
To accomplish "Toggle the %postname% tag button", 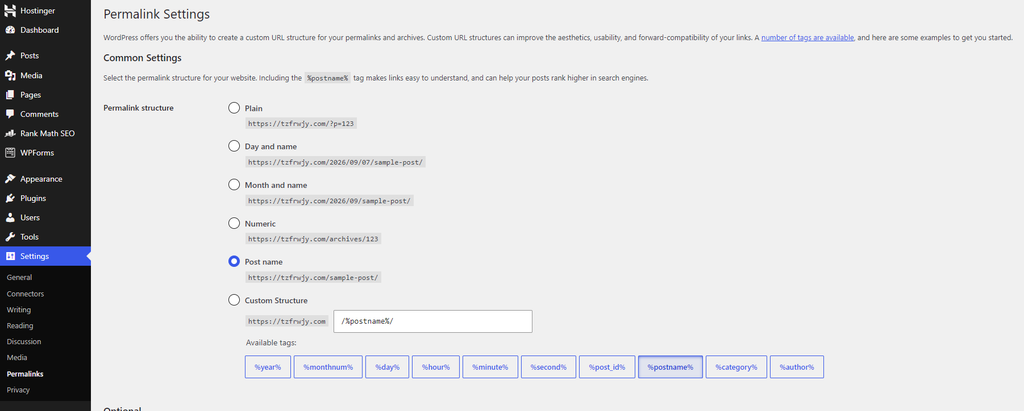I will point(670,367).
